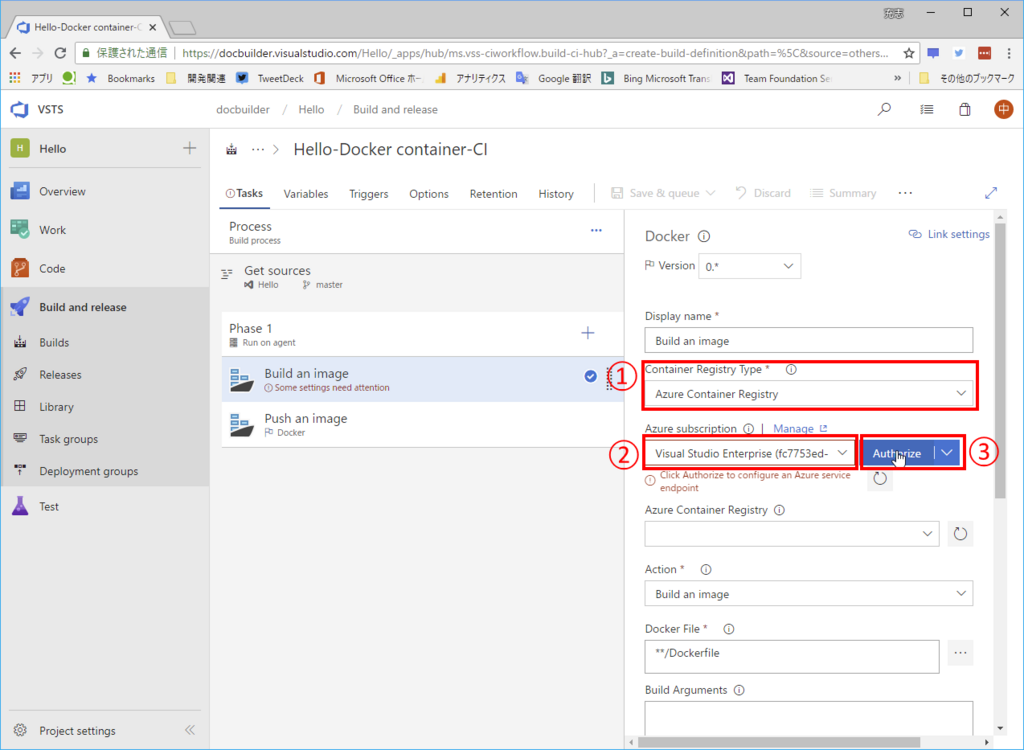The width and height of the screenshot is (1024, 750).
Task: Open the Version dropdown
Action: click(x=750, y=267)
